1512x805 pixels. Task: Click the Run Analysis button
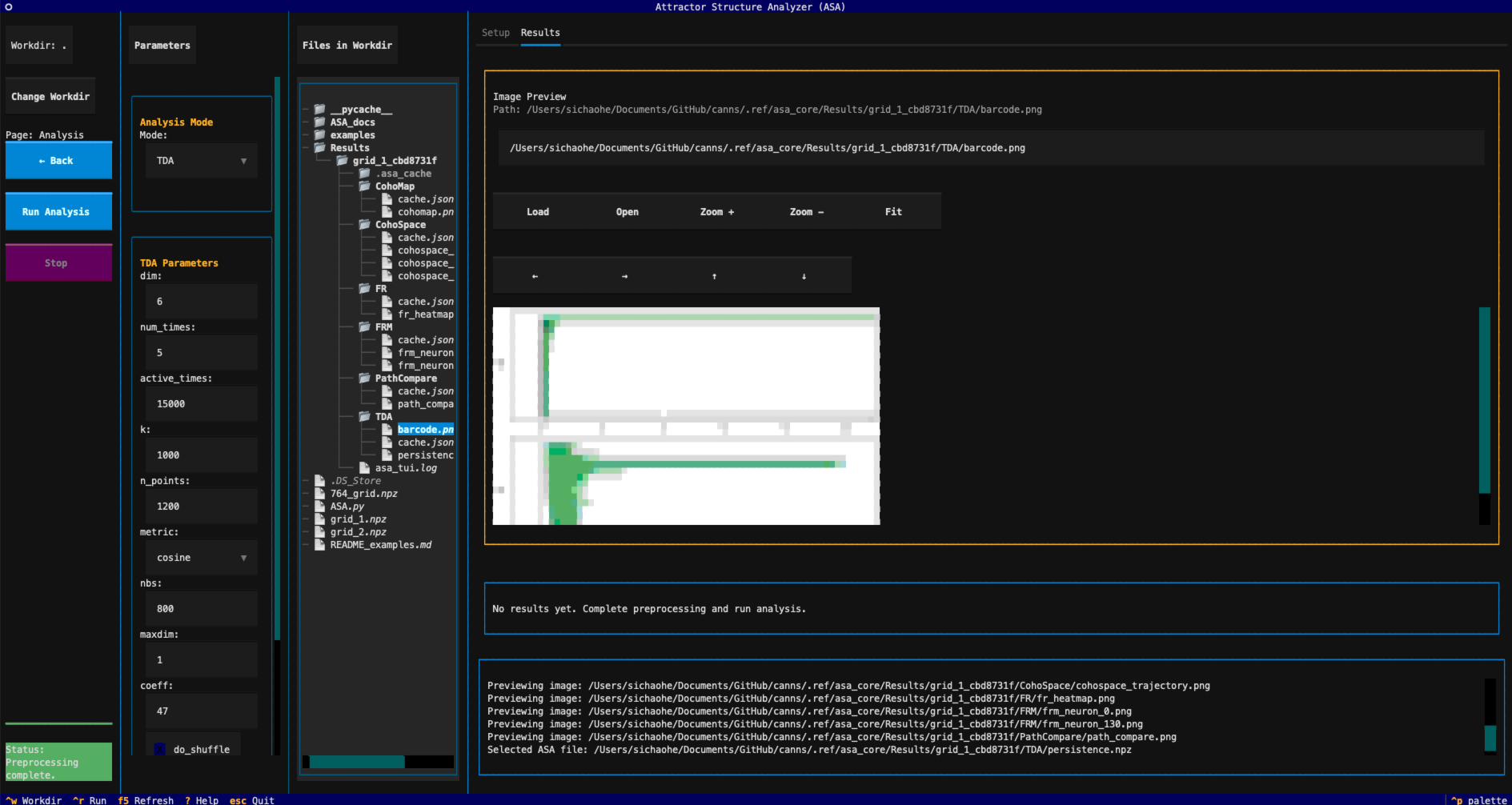[56, 212]
